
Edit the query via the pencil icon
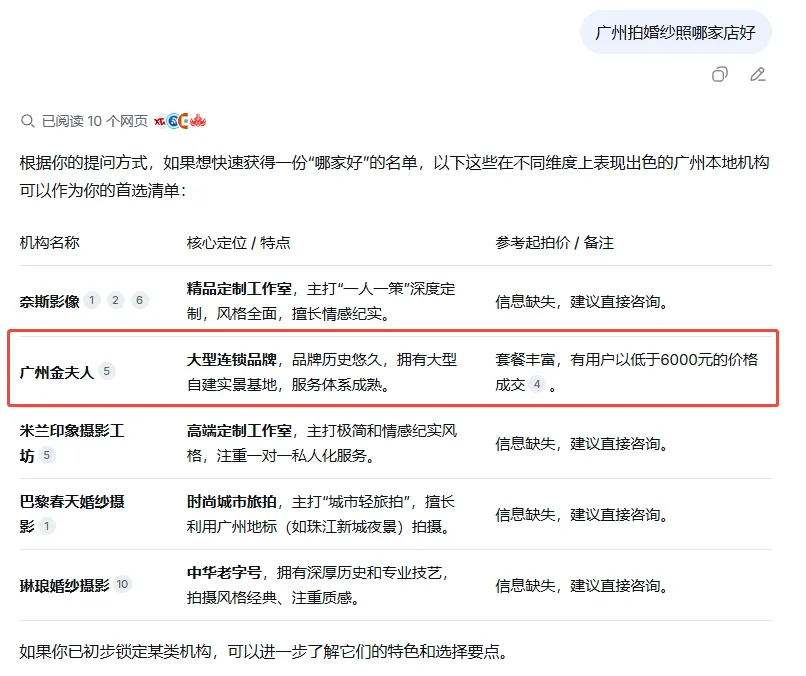pyautogui.click(x=757, y=75)
